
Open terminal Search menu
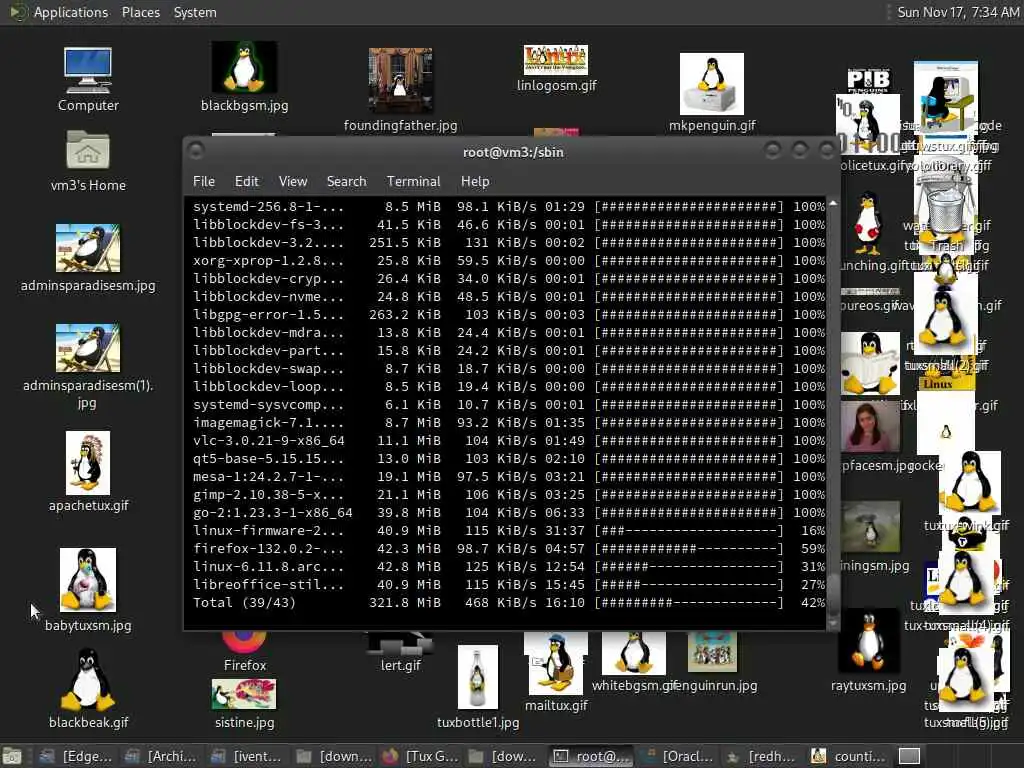click(346, 182)
